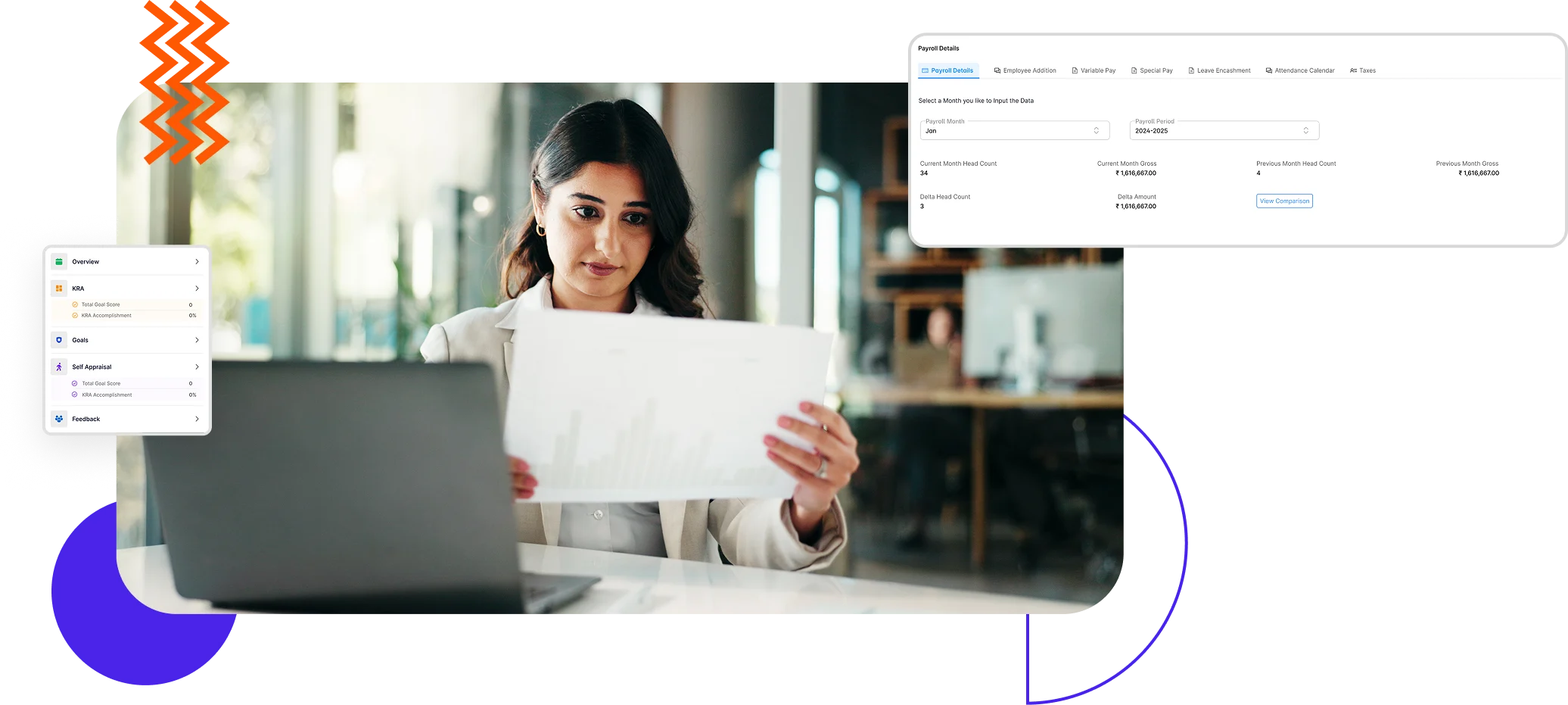This screenshot has width=1568, height=705.
Task: Click check icon beside Self Appraisal's KRA Accomplishment
Action: (75, 395)
